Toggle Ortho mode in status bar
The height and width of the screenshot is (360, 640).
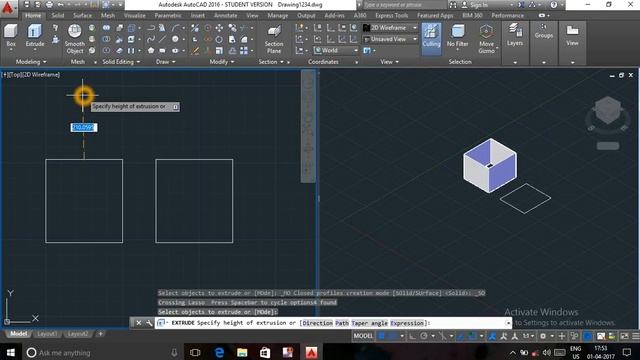tap(412, 336)
